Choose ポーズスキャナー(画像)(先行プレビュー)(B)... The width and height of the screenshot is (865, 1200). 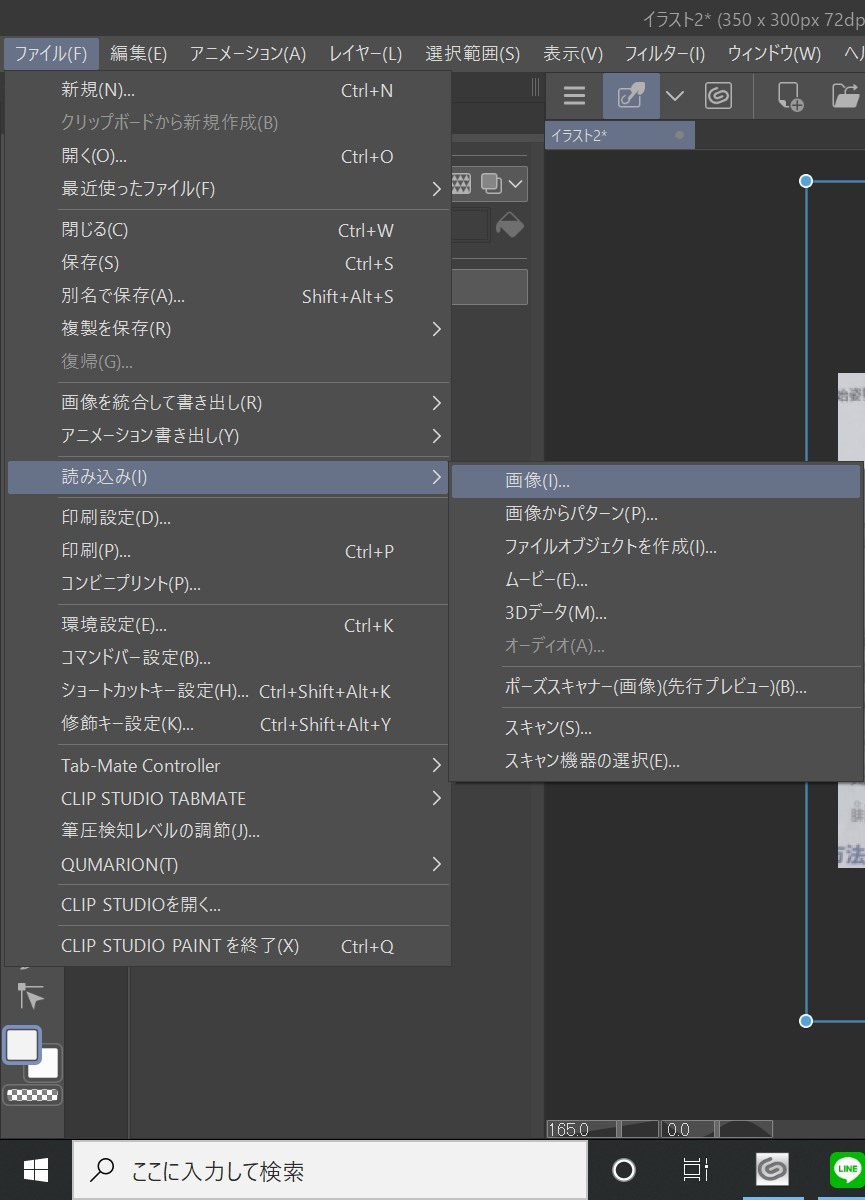click(x=656, y=687)
